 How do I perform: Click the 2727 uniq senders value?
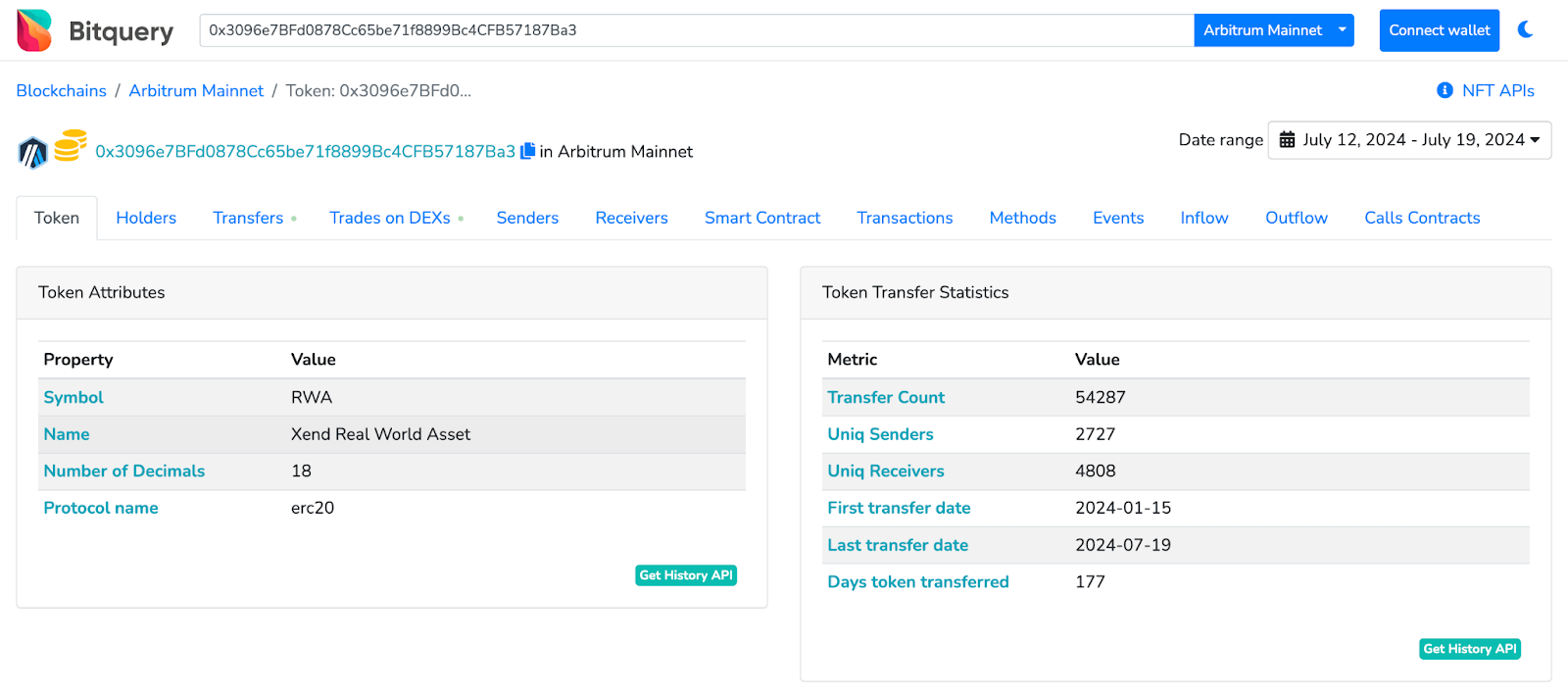tap(1096, 434)
